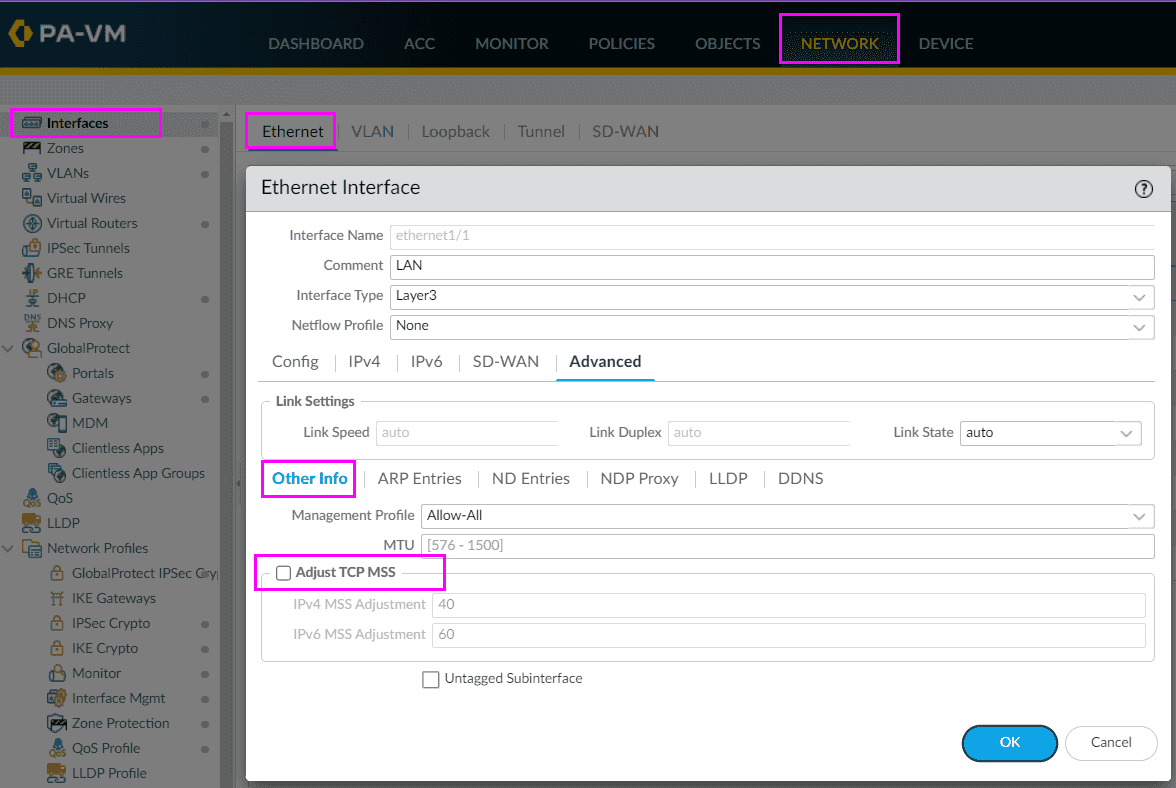The width and height of the screenshot is (1176, 788).
Task: Click the Virtual Routers sidebar icon
Action: 31,223
